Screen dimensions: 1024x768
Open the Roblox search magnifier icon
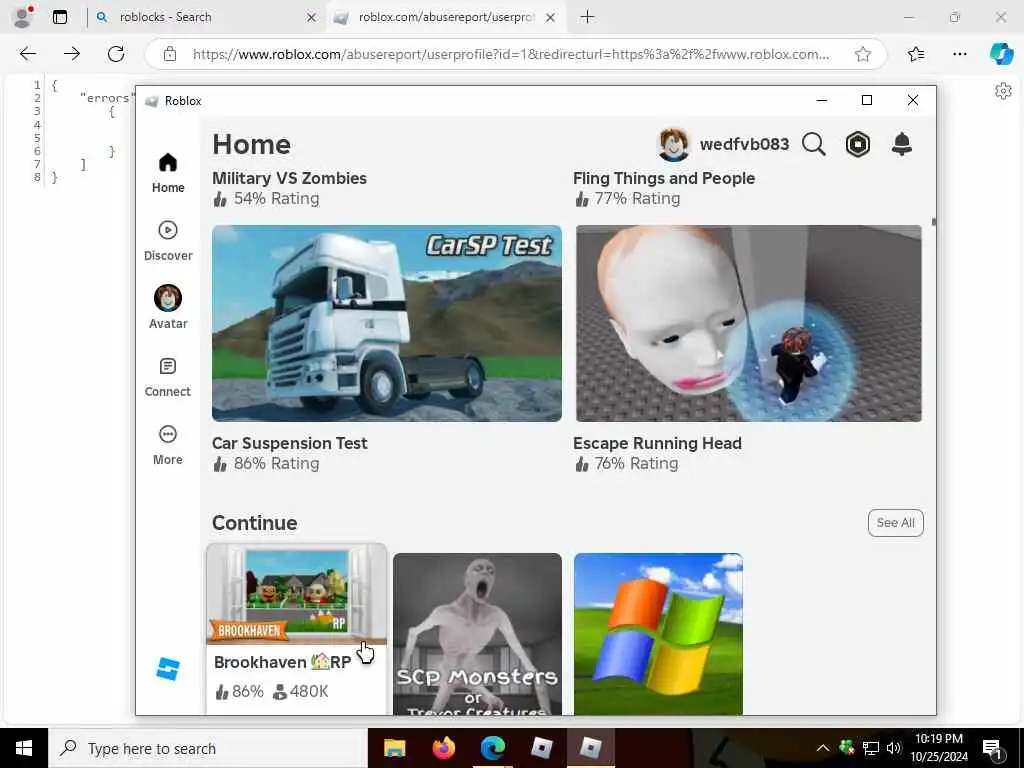point(814,144)
